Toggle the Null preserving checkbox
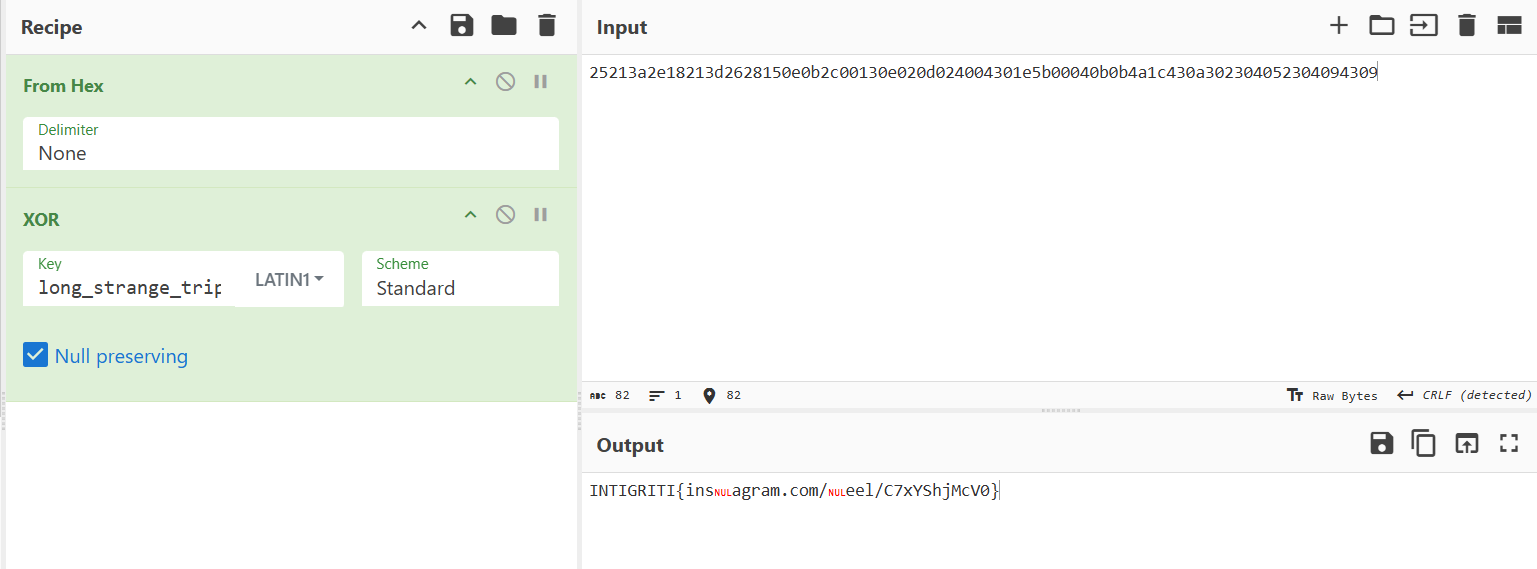This screenshot has width=1537, height=569. click(35, 356)
